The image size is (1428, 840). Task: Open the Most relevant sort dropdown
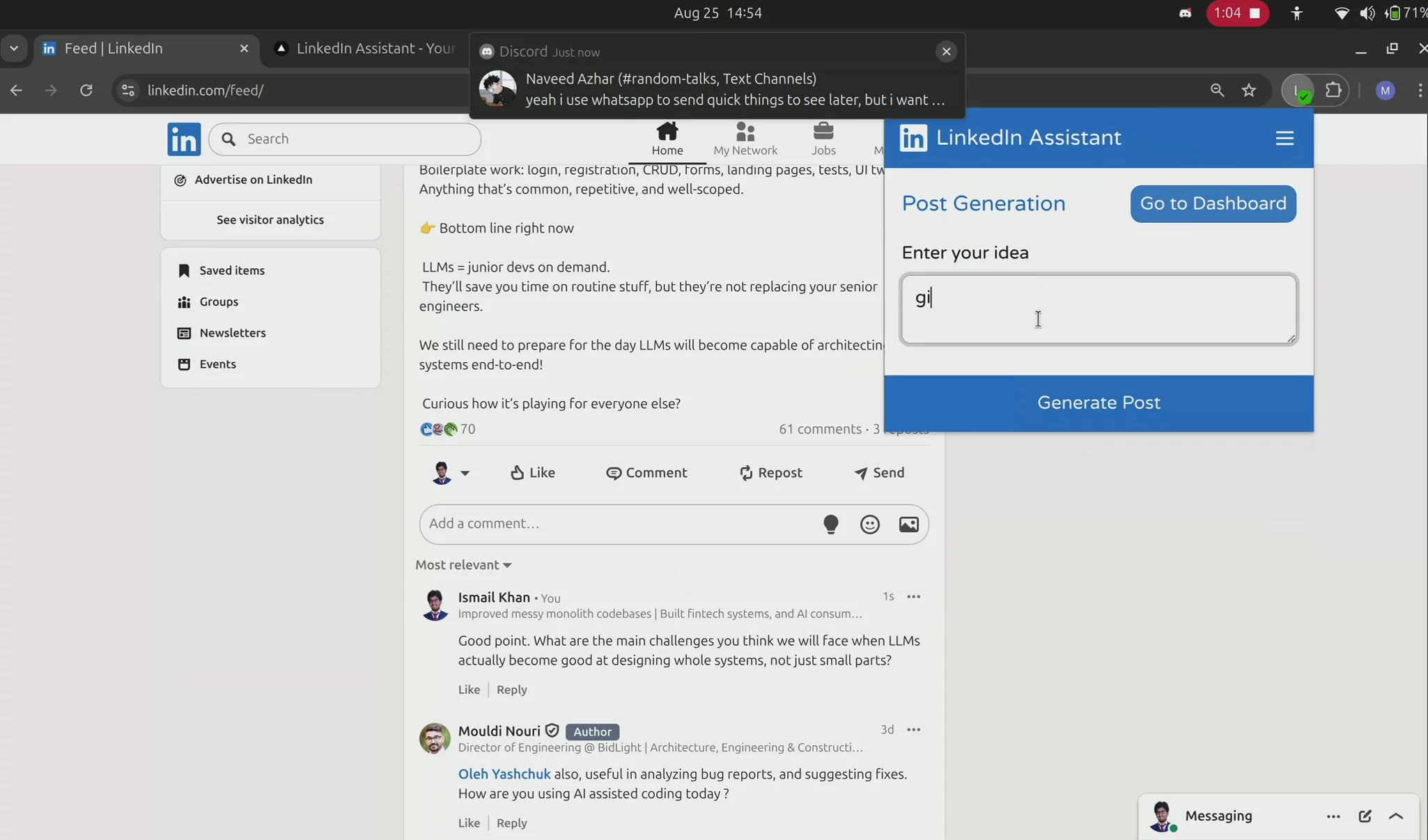click(463, 565)
